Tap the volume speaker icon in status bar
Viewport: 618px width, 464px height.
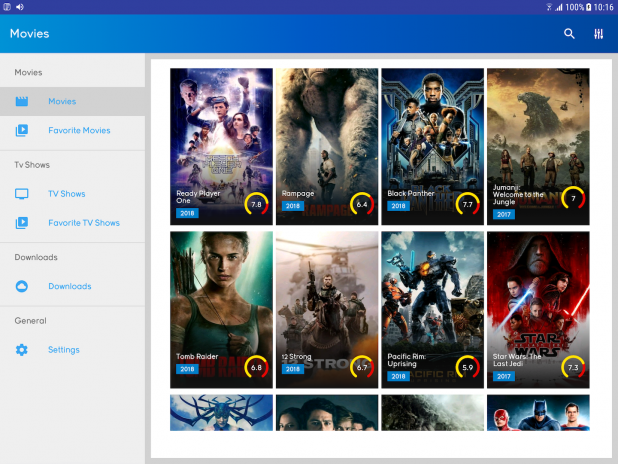click(x=20, y=7)
